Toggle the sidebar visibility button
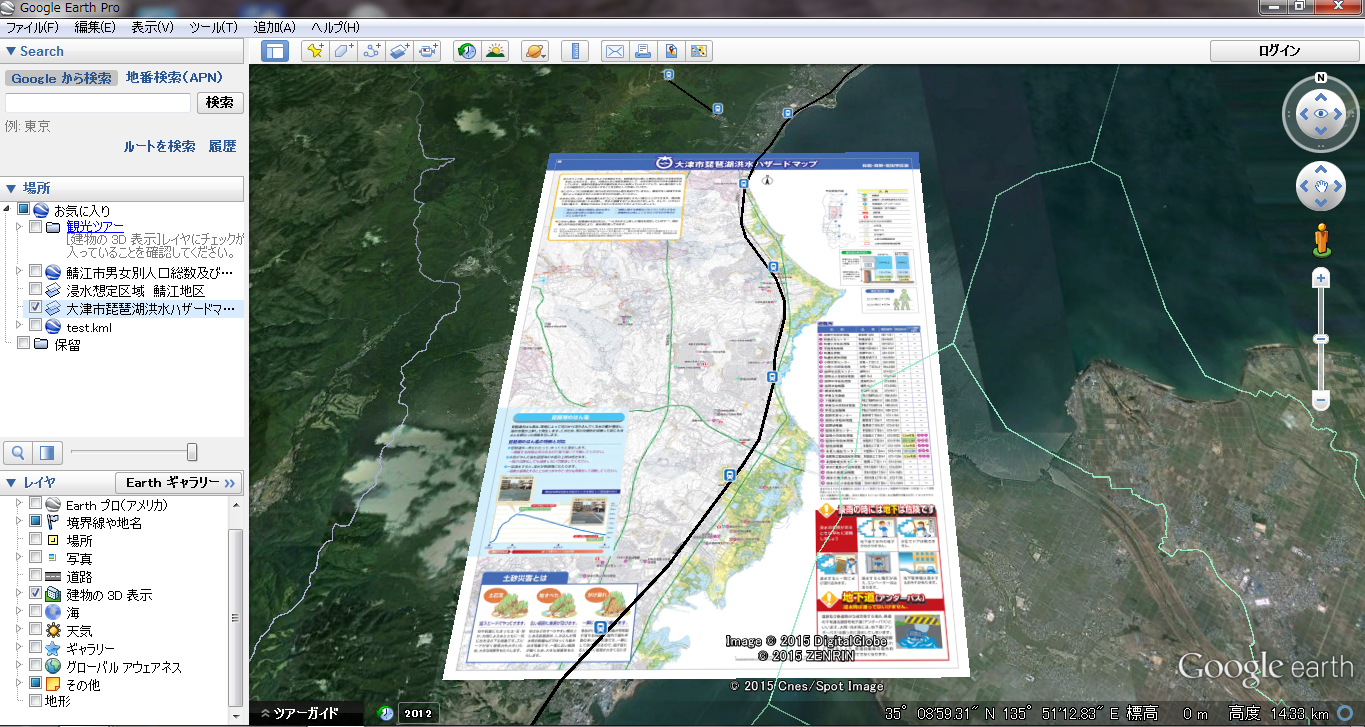The height and width of the screenshot is (727, 1365). (x=274, y=51)
